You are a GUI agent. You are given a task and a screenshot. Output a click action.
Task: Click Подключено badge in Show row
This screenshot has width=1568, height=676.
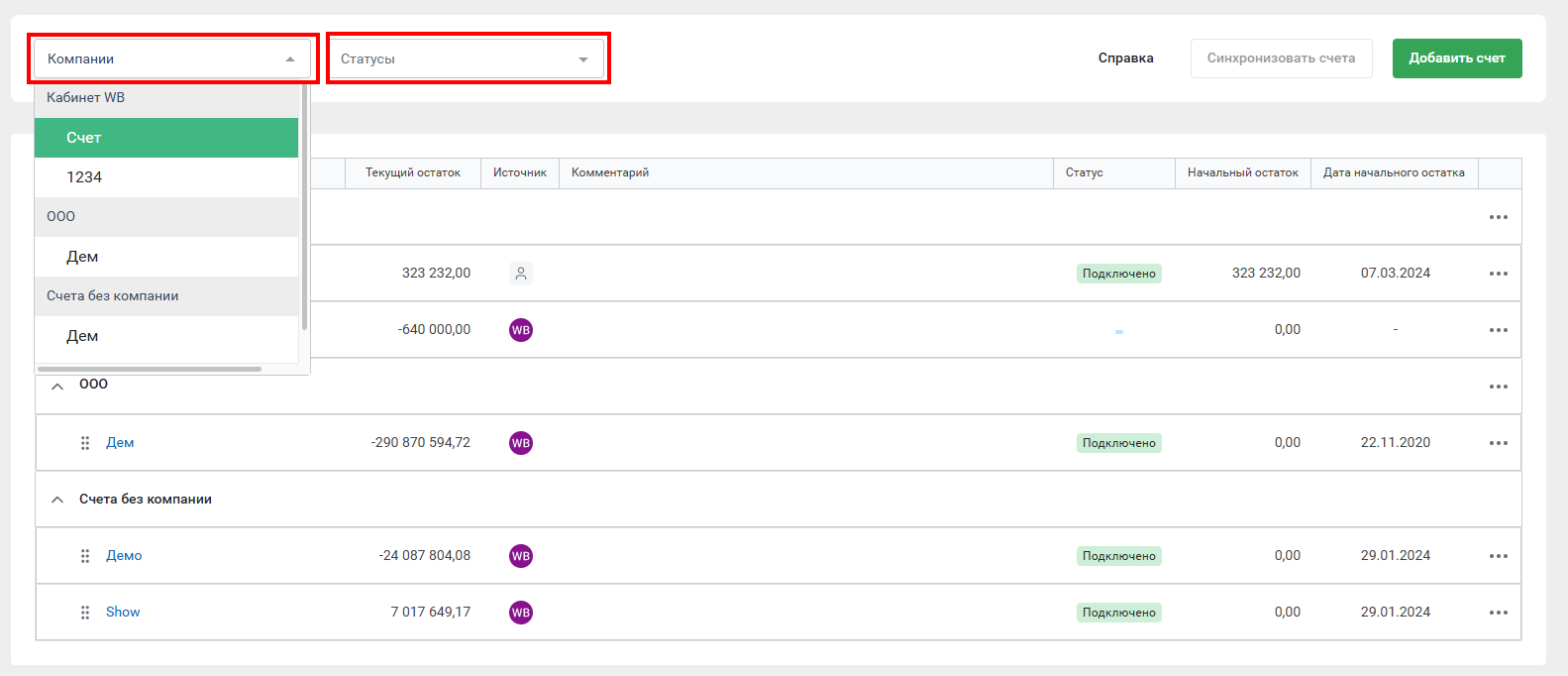coord(1119,613)
